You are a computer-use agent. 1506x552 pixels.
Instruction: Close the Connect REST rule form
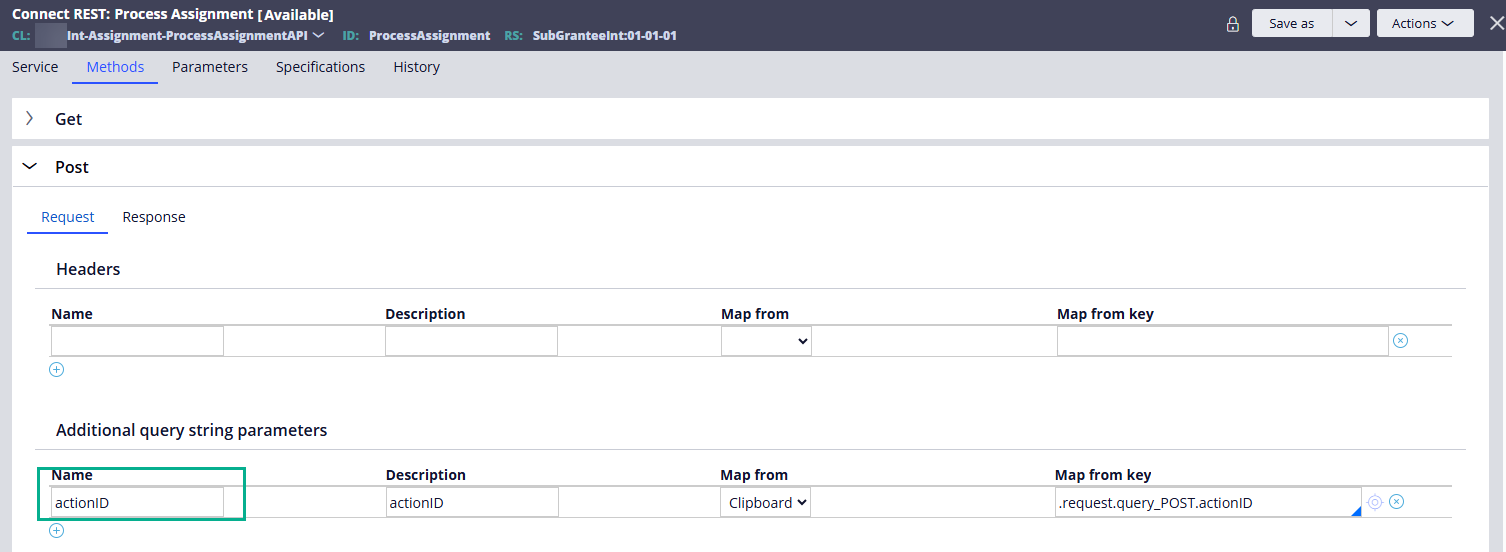[x=1496, y=23]
